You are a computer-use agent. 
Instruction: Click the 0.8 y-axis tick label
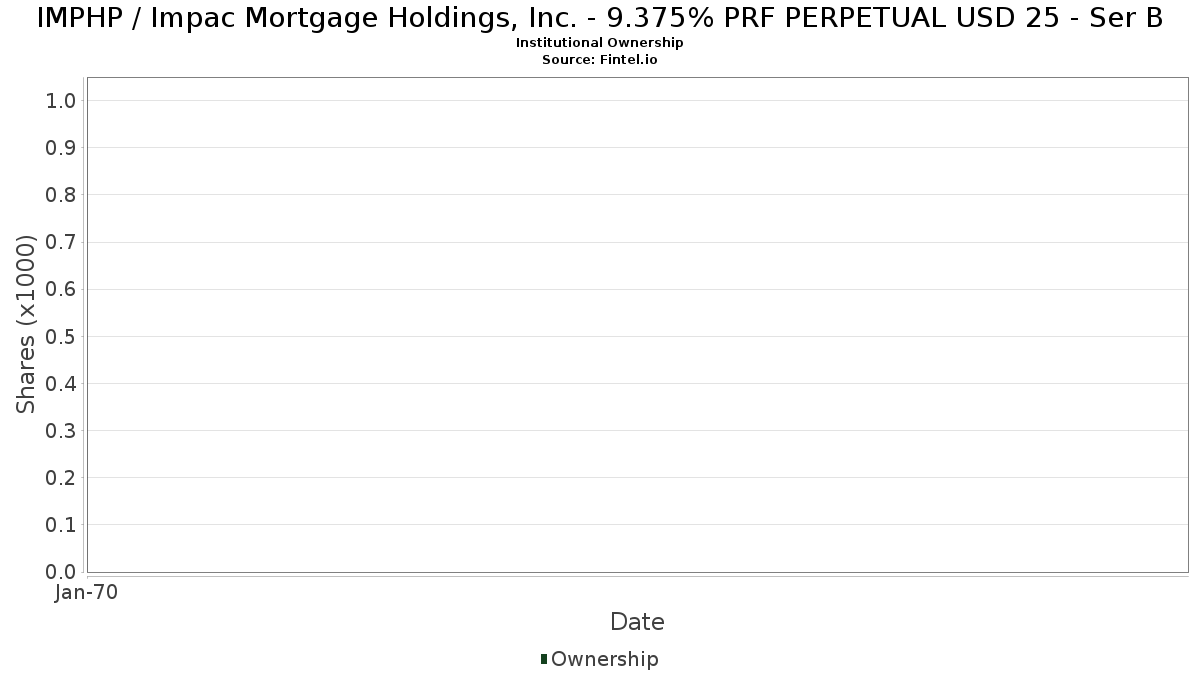pos(61,194)
